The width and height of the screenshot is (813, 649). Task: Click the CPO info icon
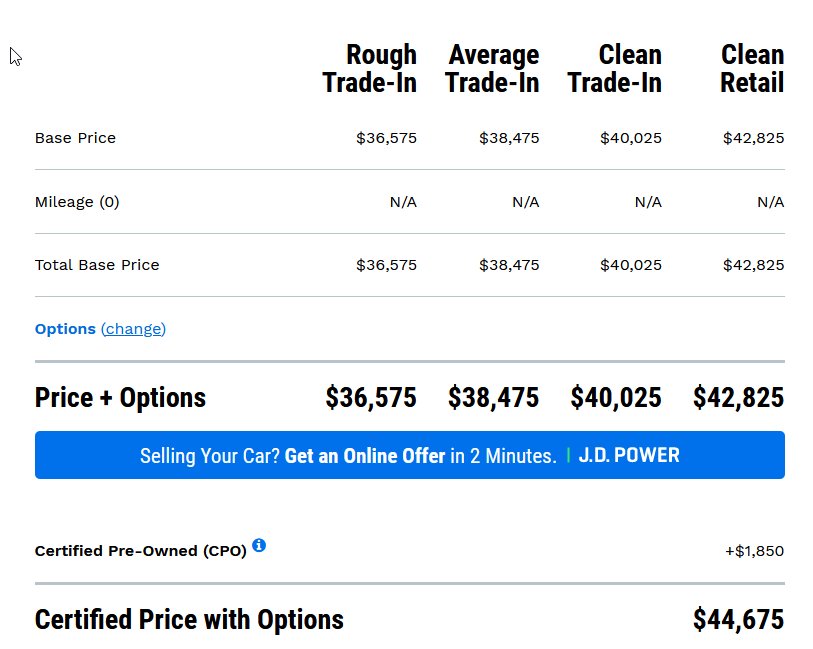259,545
